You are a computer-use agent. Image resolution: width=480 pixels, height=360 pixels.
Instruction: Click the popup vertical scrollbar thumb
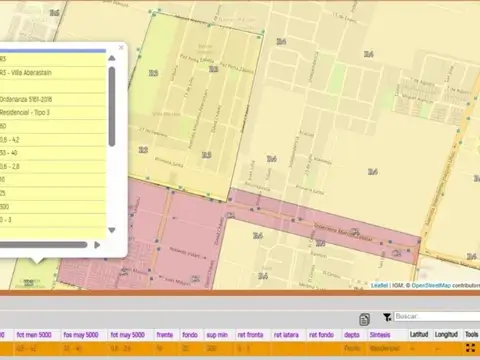112,107
